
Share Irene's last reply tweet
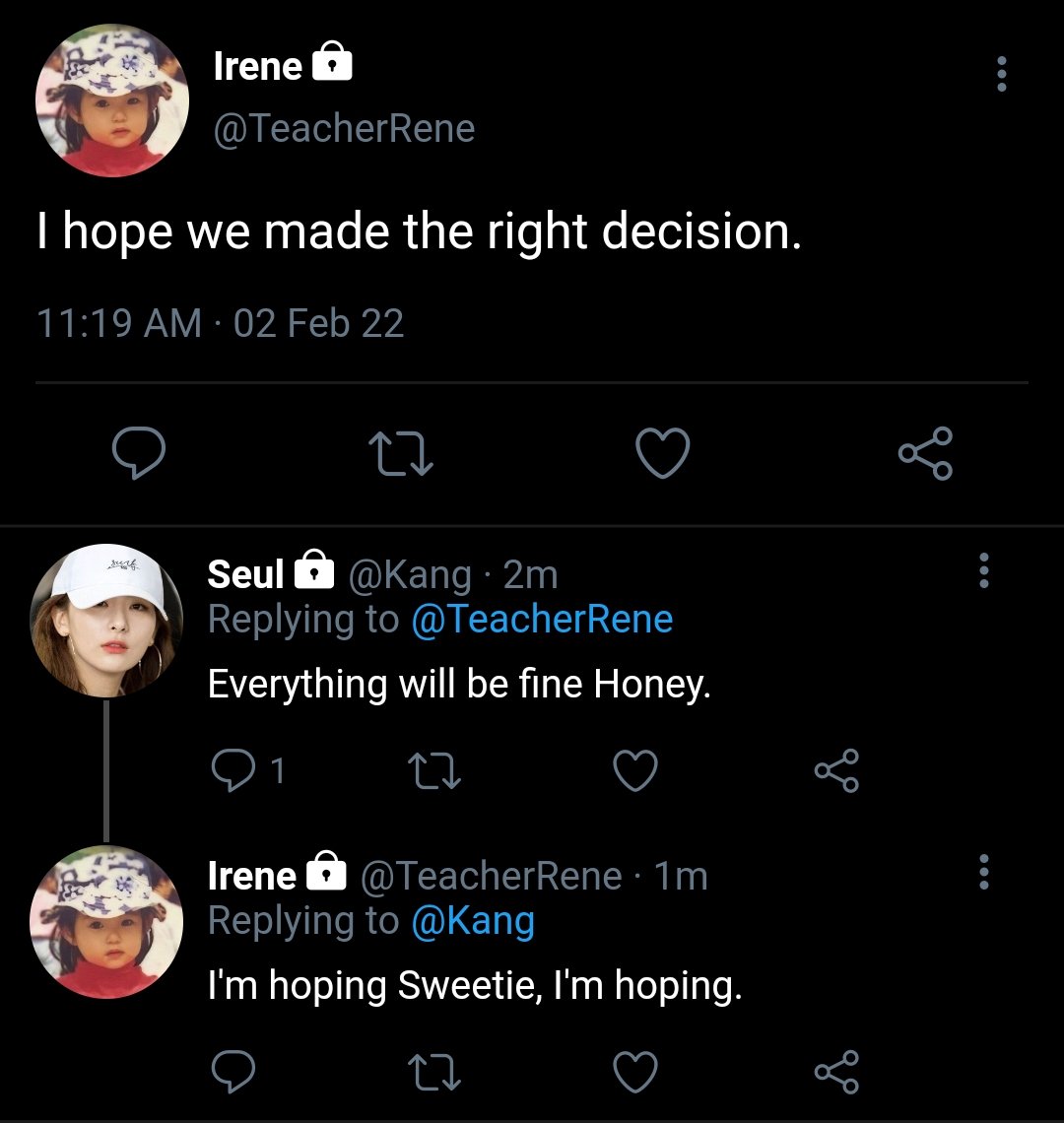point(836,1072)
